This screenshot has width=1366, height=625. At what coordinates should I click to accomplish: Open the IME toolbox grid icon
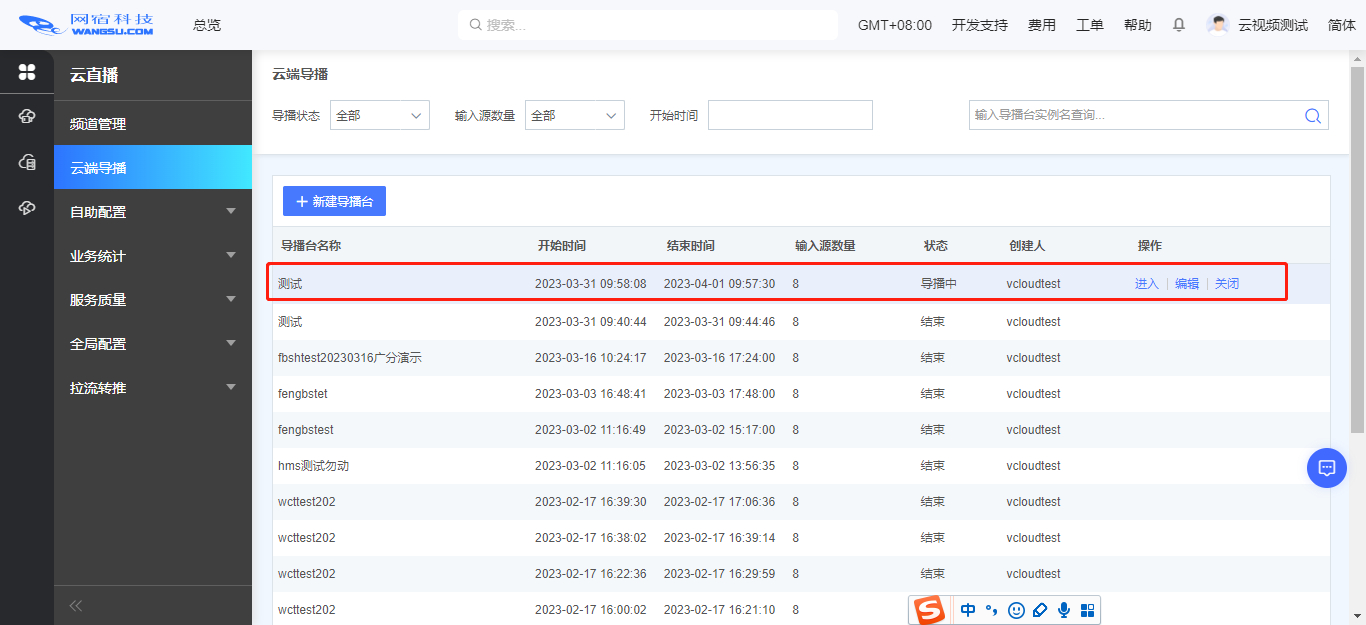coord(1088,610)
